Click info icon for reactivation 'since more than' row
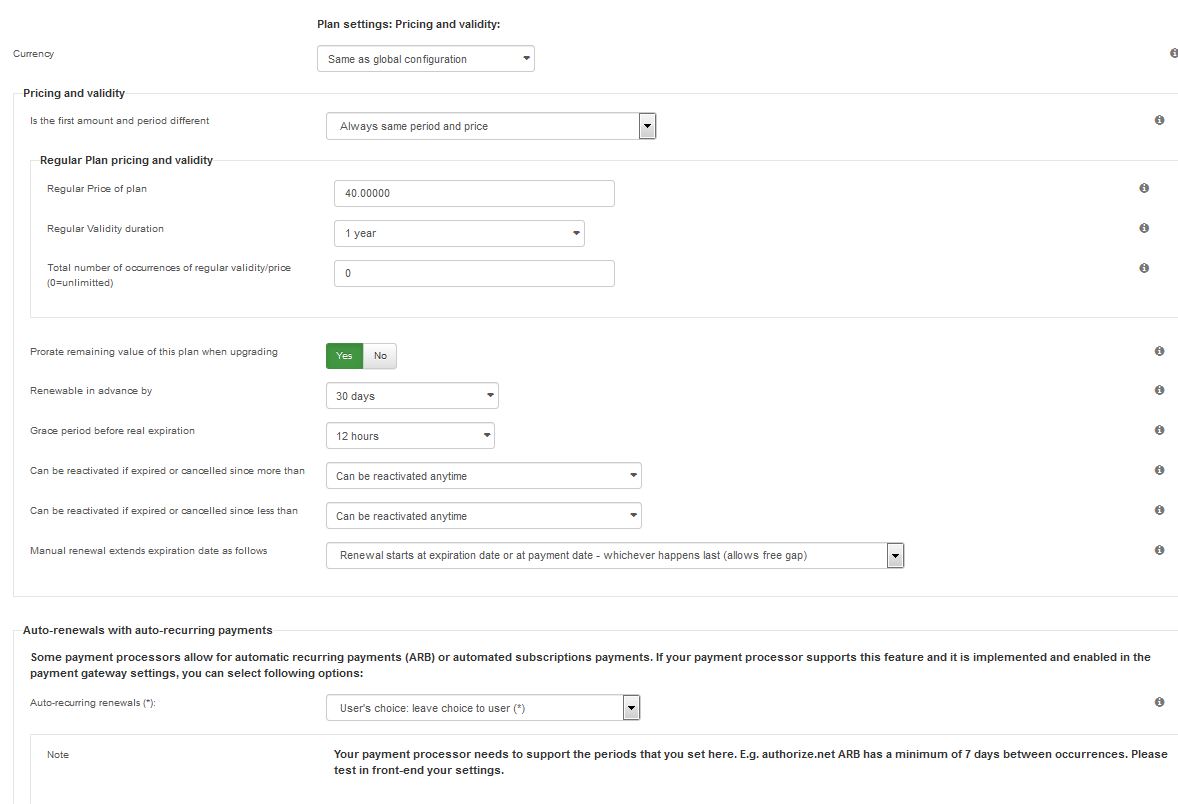1178x804 pixels. [1159, 470]
